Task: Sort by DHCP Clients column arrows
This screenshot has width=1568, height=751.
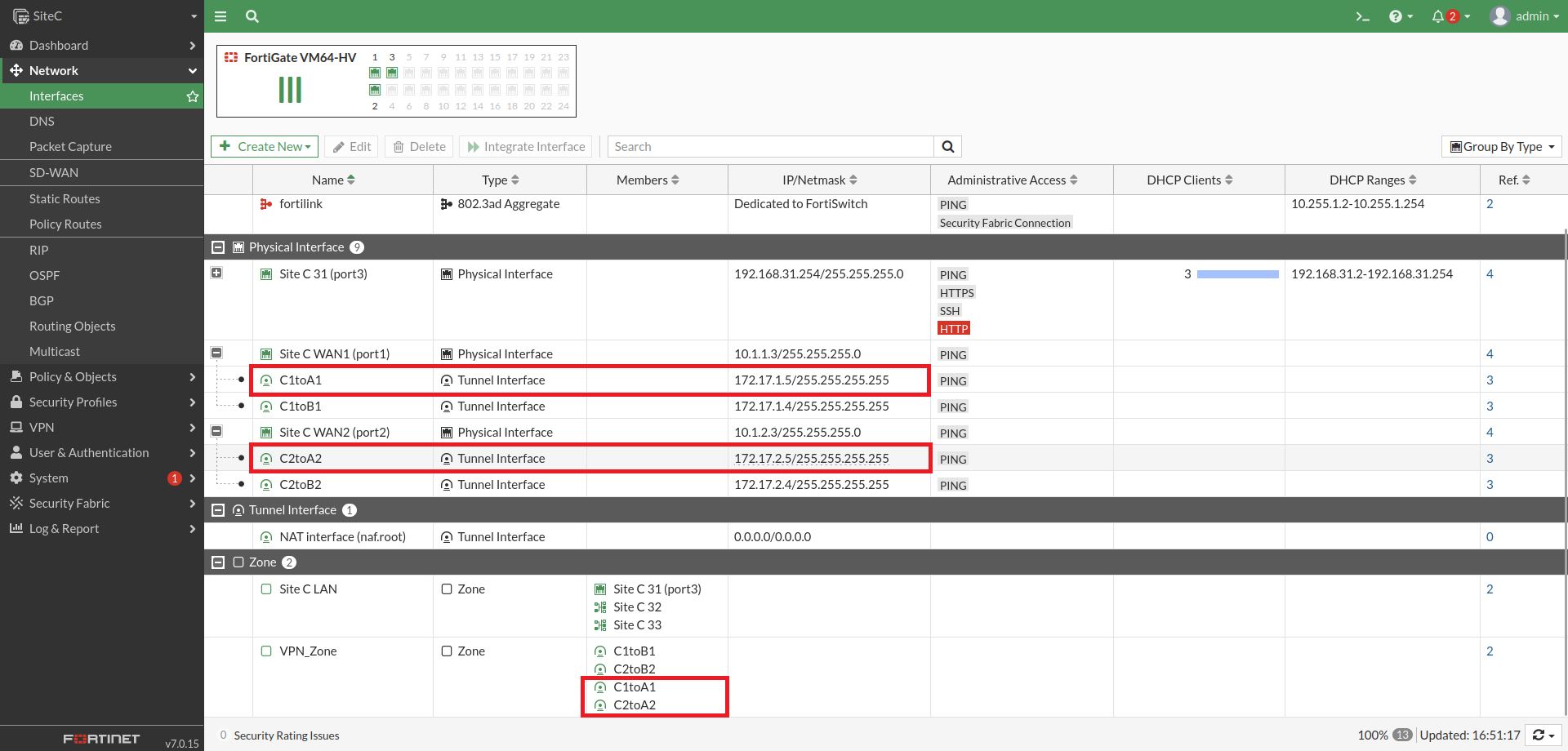Action: click(x=1229, y=180)
